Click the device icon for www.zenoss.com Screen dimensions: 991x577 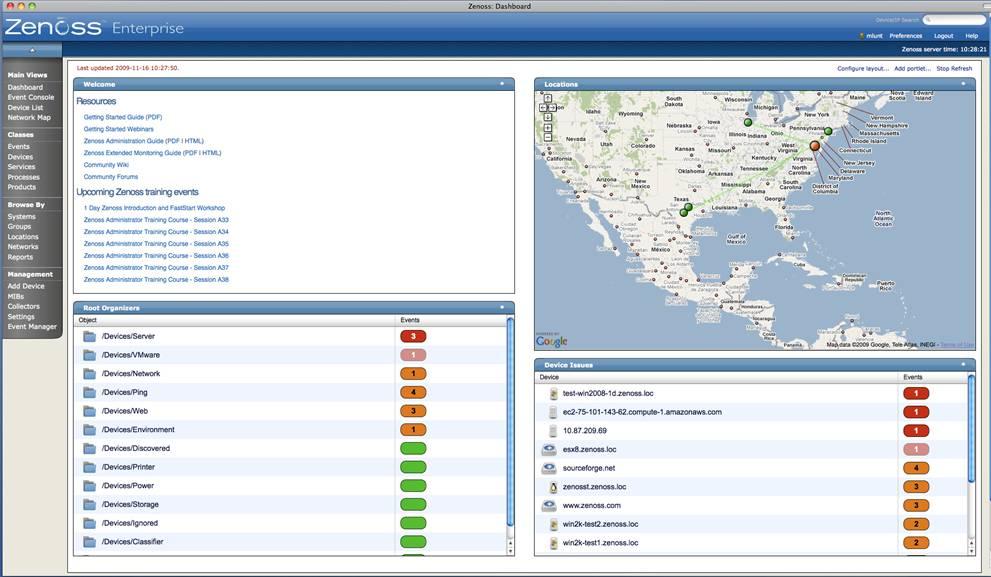click(549, 506)
